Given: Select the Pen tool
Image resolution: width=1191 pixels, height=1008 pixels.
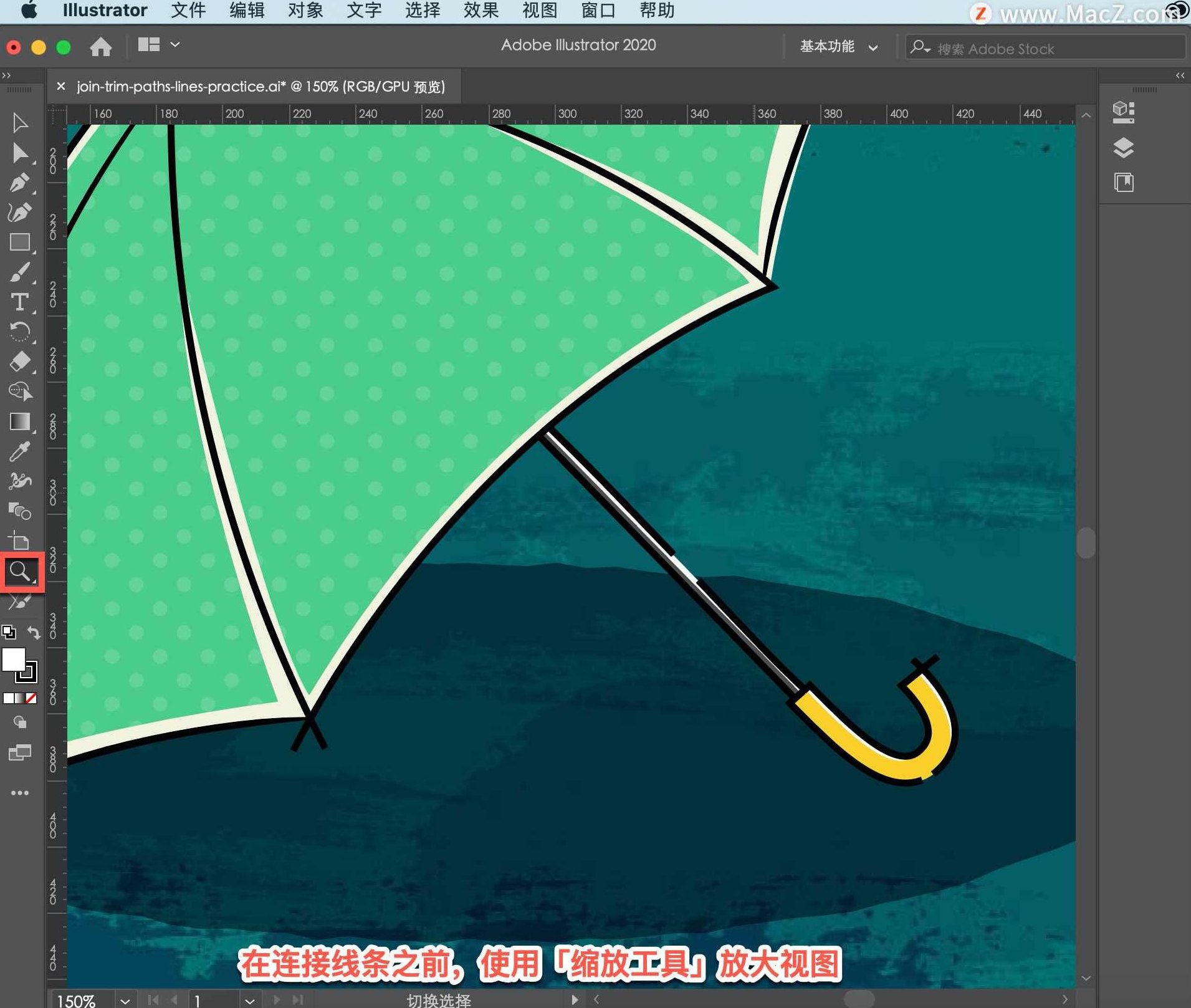Looking at the screenshot, I should click(19, 183).
